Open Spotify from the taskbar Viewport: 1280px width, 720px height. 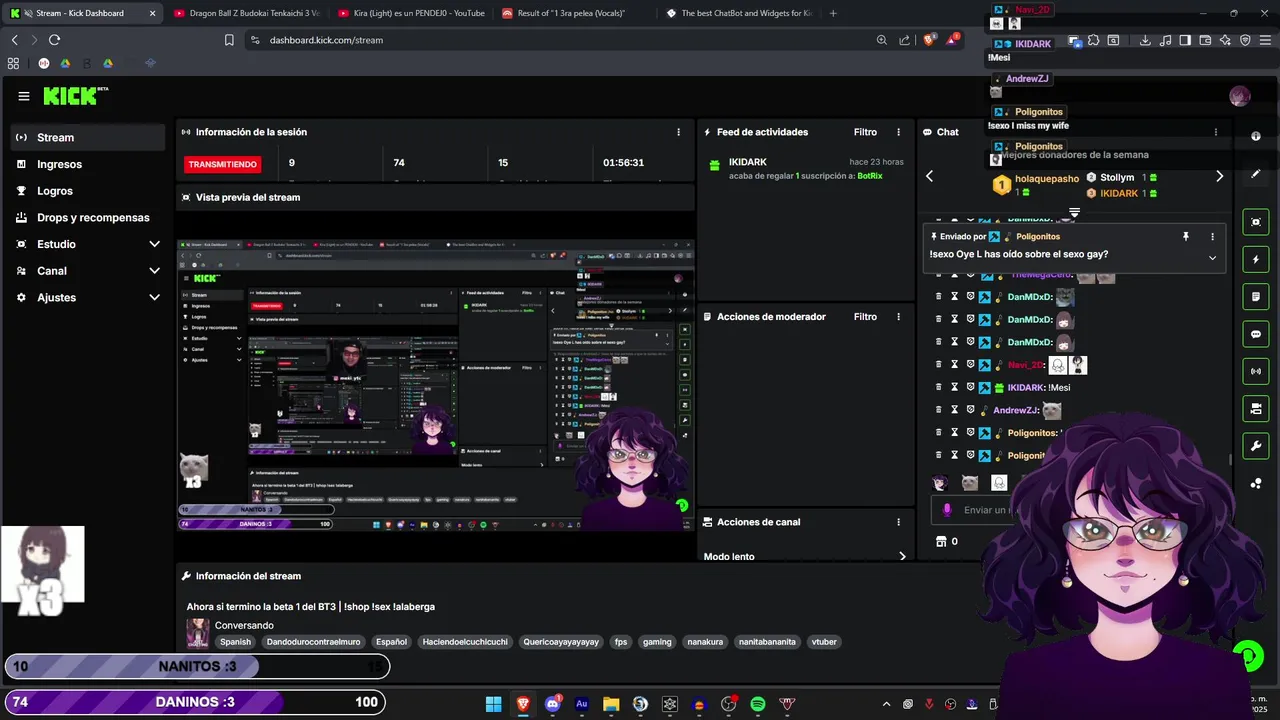click(758, 704)
